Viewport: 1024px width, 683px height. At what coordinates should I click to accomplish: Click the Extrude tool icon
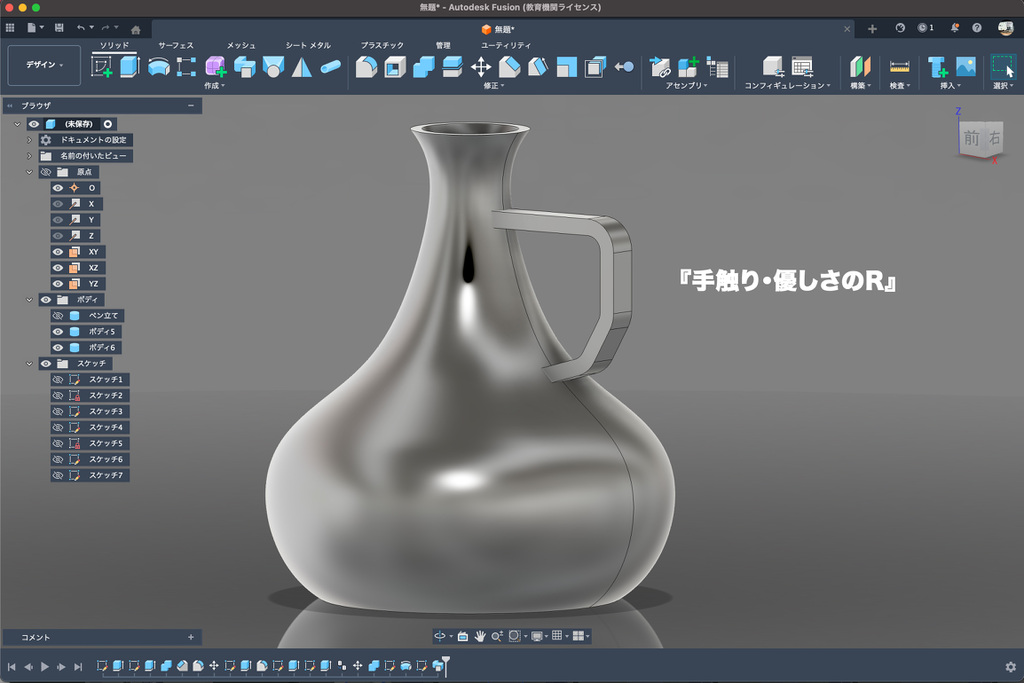tap(129, 67)
